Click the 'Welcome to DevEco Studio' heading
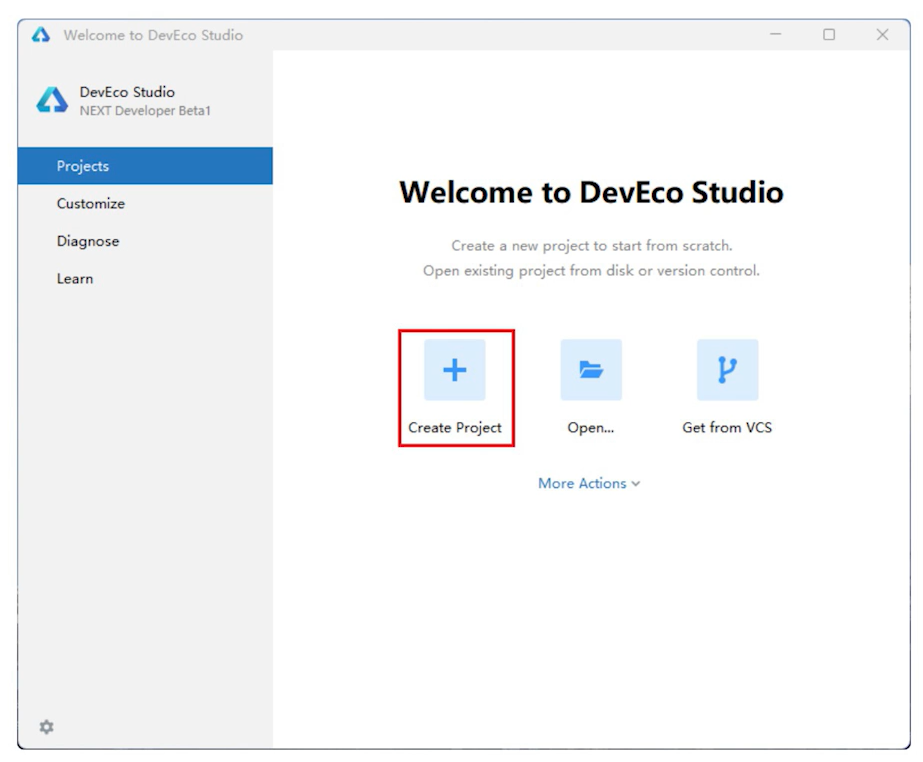Screen dimensions: 923x762 point(591,192)
